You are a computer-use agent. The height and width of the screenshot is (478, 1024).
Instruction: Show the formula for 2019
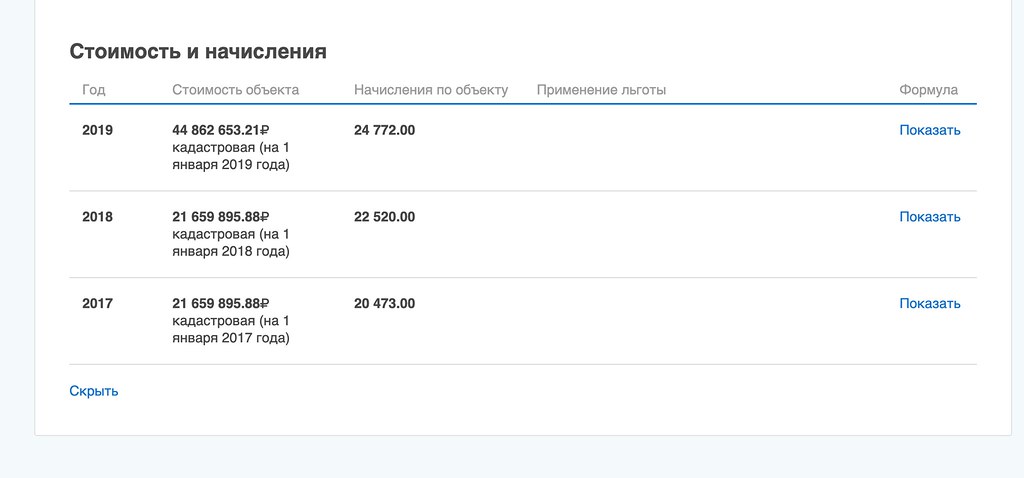click(x=929, y=130)
